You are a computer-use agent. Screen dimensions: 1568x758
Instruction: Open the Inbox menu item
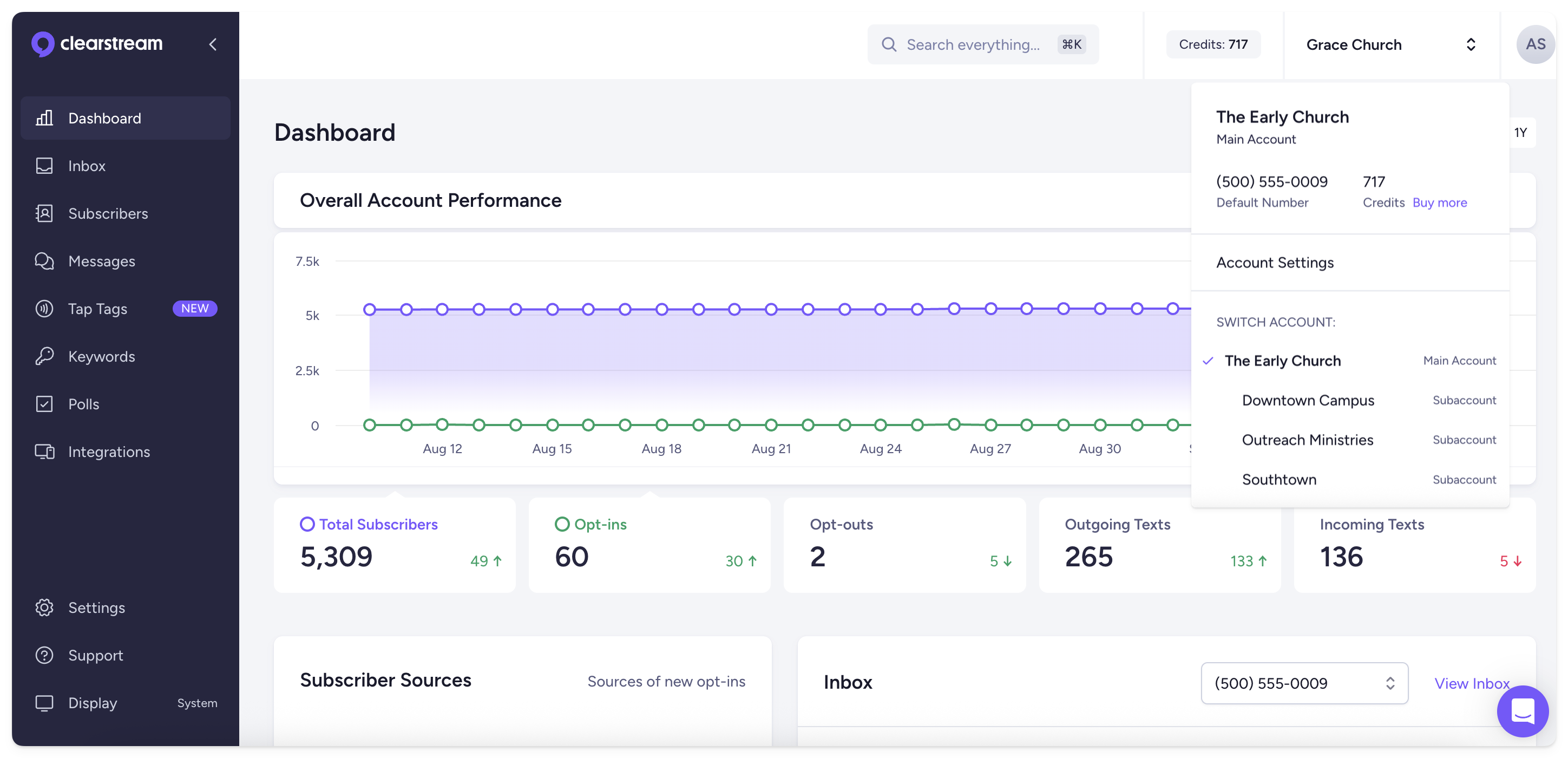coord(126,166)
